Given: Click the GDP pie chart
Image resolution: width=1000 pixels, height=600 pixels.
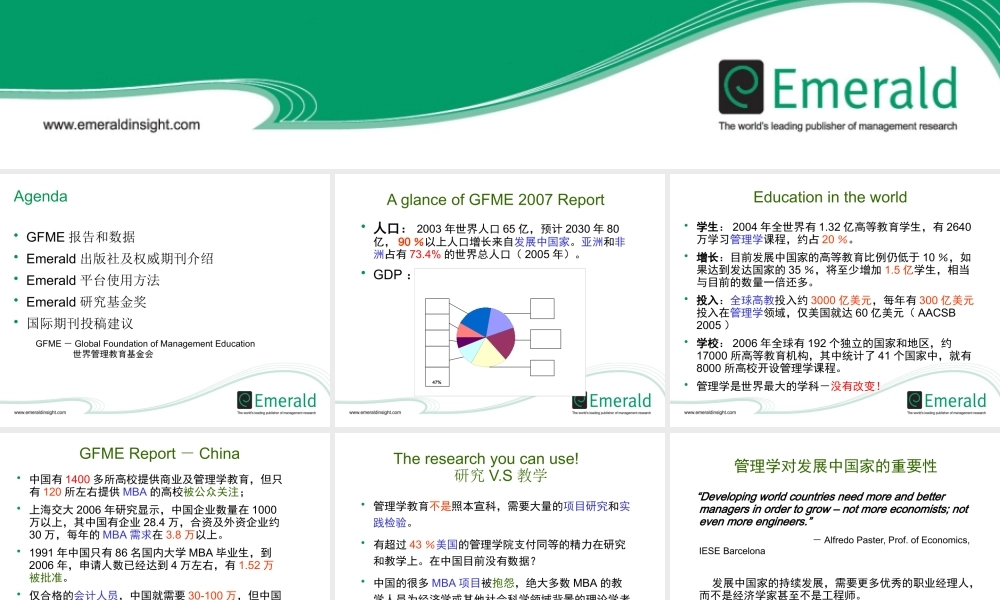Looking at the screenshot, I should point(486,337).
